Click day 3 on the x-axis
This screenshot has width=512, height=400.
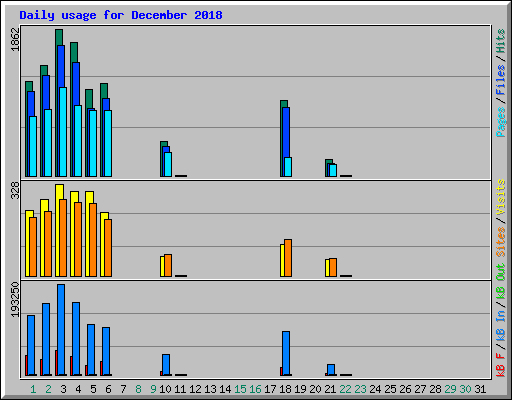(63, 389)
